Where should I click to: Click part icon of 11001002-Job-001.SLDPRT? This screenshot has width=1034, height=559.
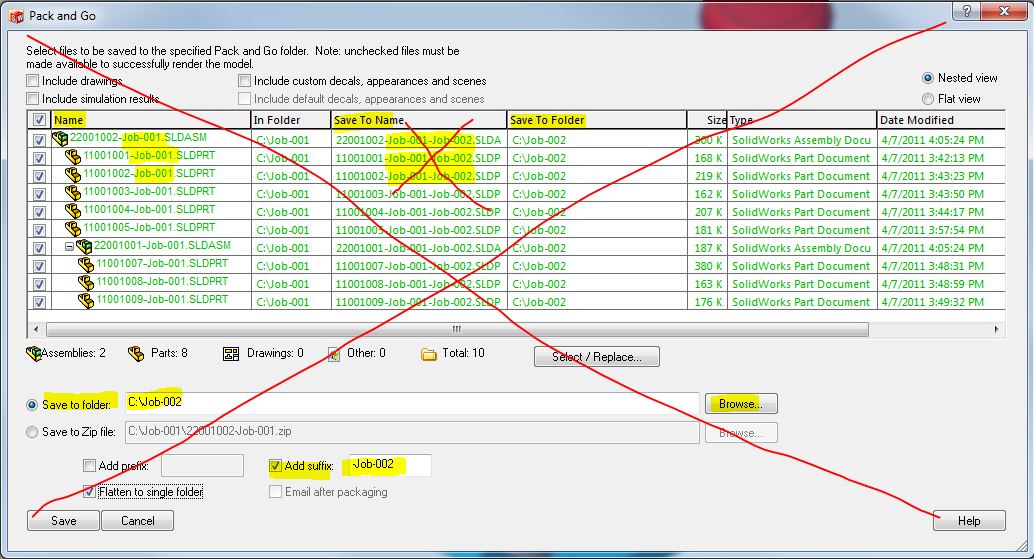click(73, 175)
